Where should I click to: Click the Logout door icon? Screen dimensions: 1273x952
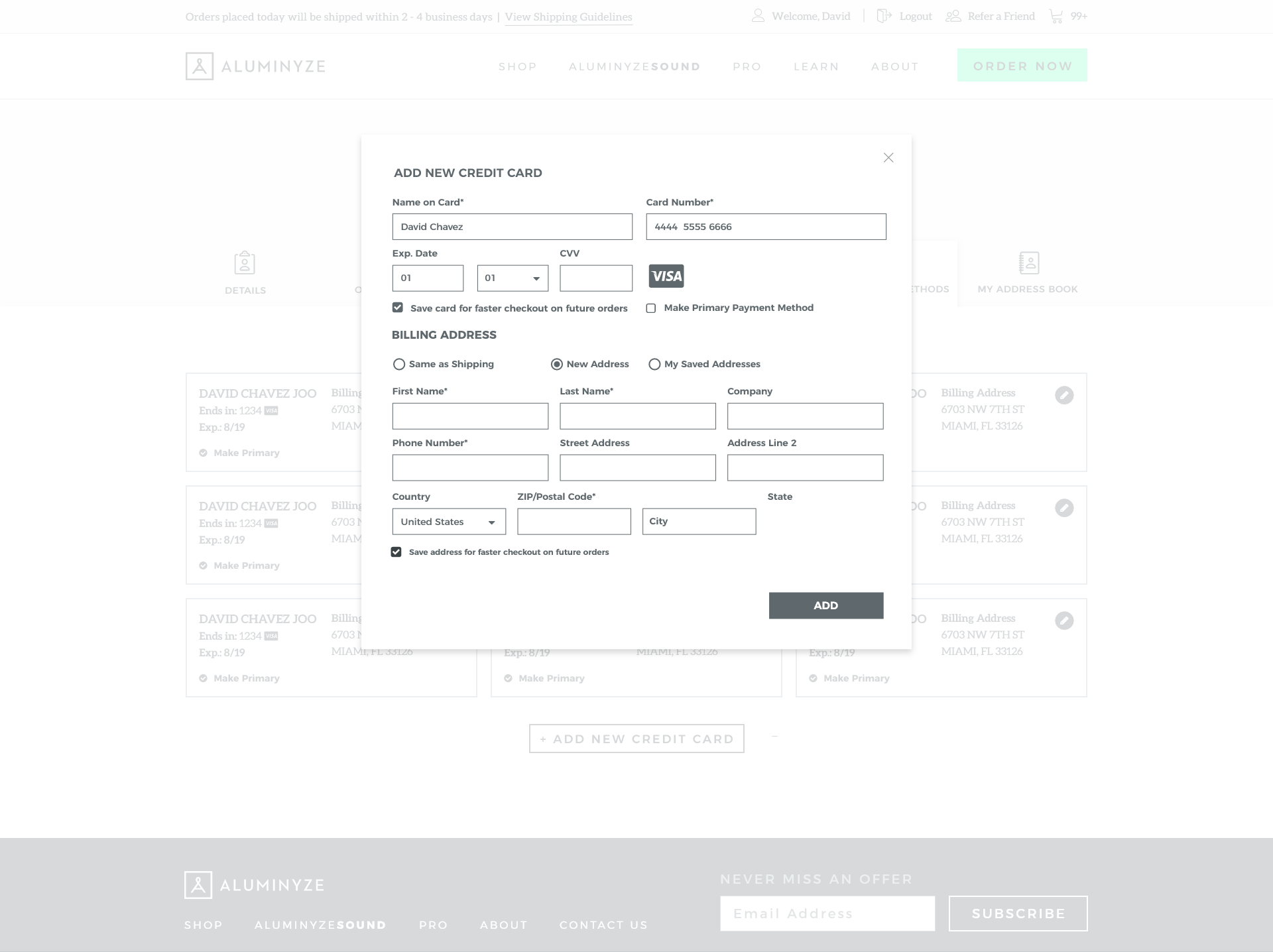click(884, 16)
